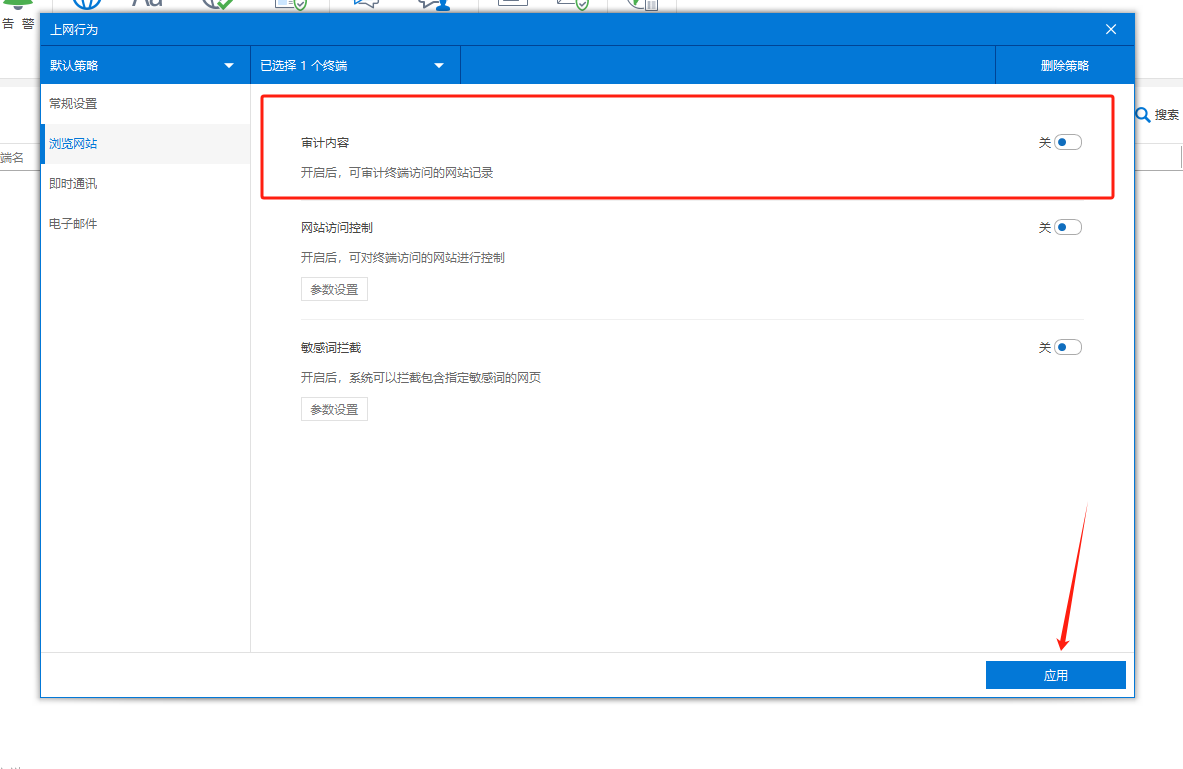Open 参数设置 under 敏感词拦截
This screenshot has height=769, width=1183.
pyautogui.click(x=334, y=410)
